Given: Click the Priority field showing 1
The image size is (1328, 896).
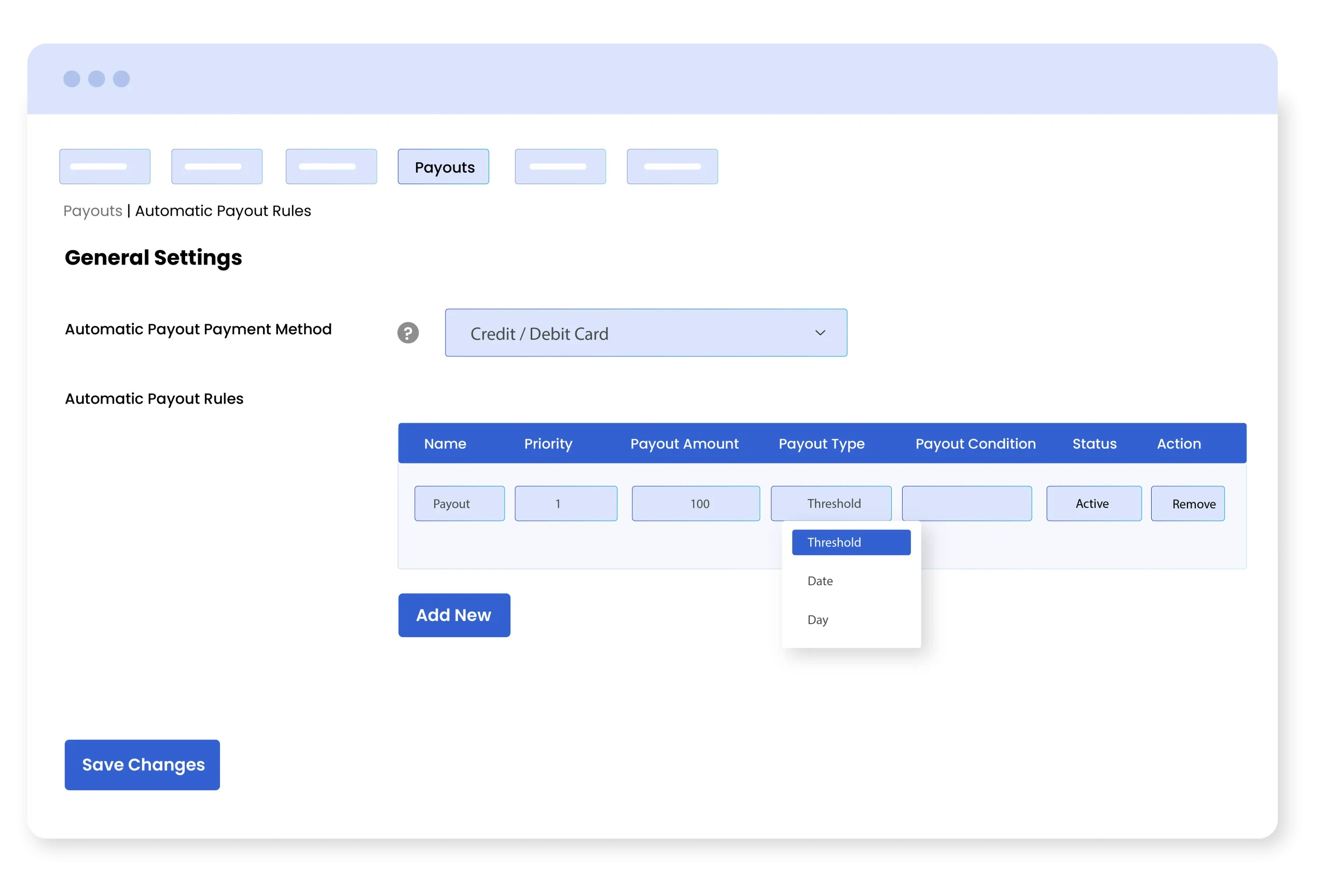Looking at the screenshot, I should (565, 503).
